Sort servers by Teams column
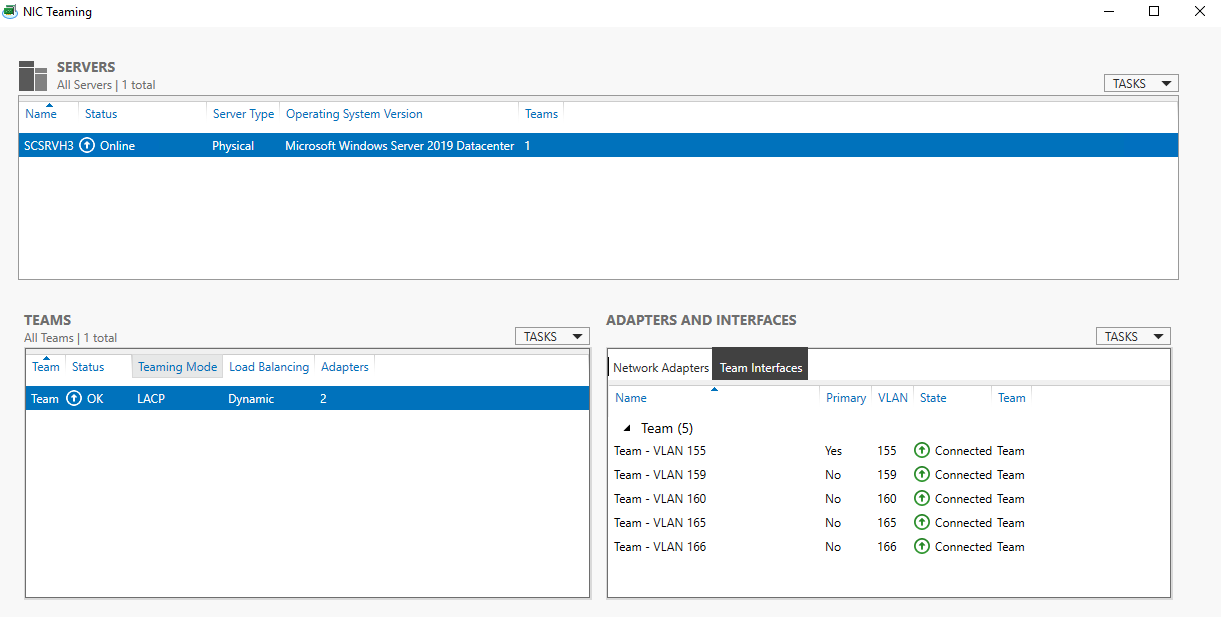Image resolution: width=1221 pixels, height=617 pixels. click(x=541, y=114)
